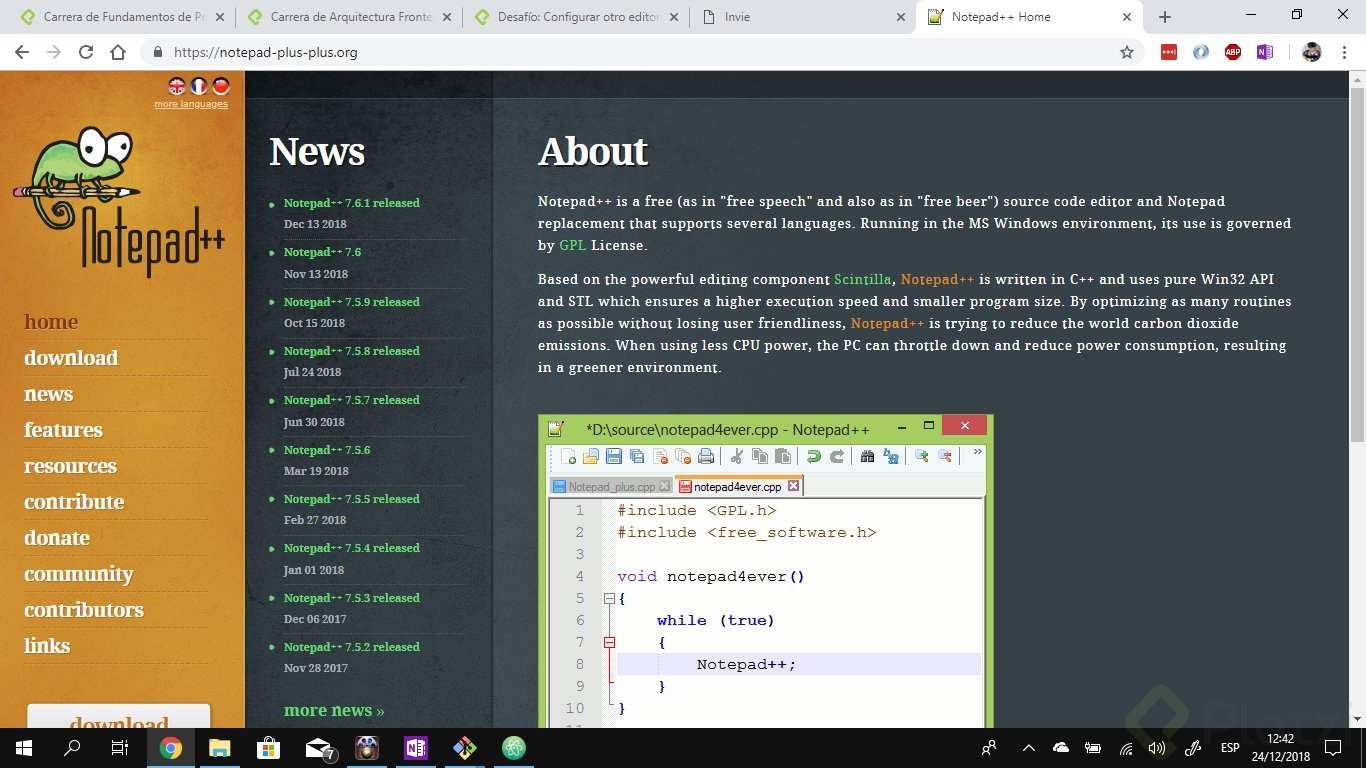Open the OneDrive cloud tray icon
This screenshot has height=768, width=1366.
point(1061,748)
